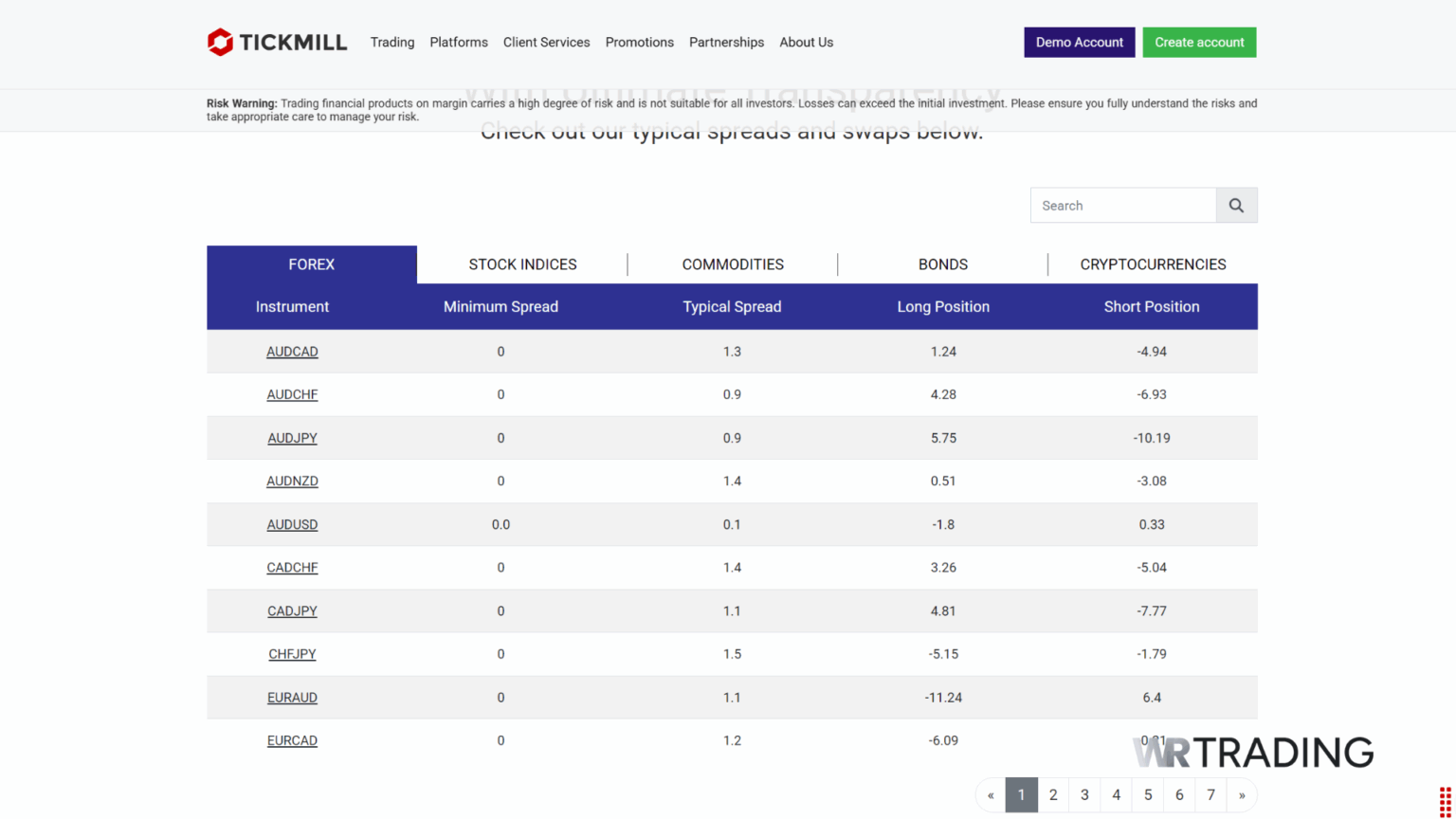This screenshot has height=819, width=1456.
Task: Click the Tickmill logo
Action: click(277, 42)
